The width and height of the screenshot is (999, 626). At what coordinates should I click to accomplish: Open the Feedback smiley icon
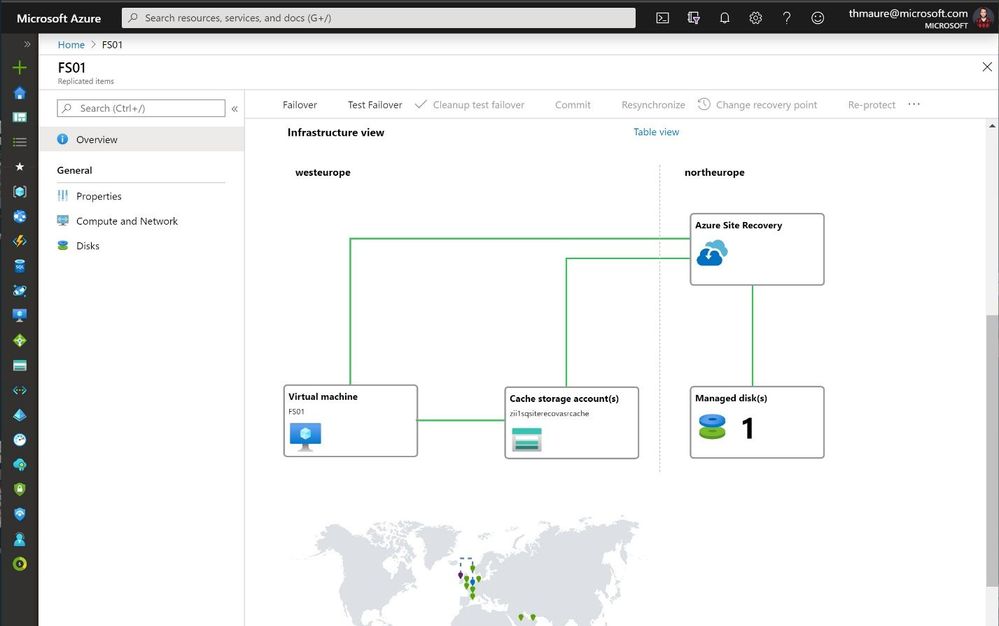tap(817, 18)
